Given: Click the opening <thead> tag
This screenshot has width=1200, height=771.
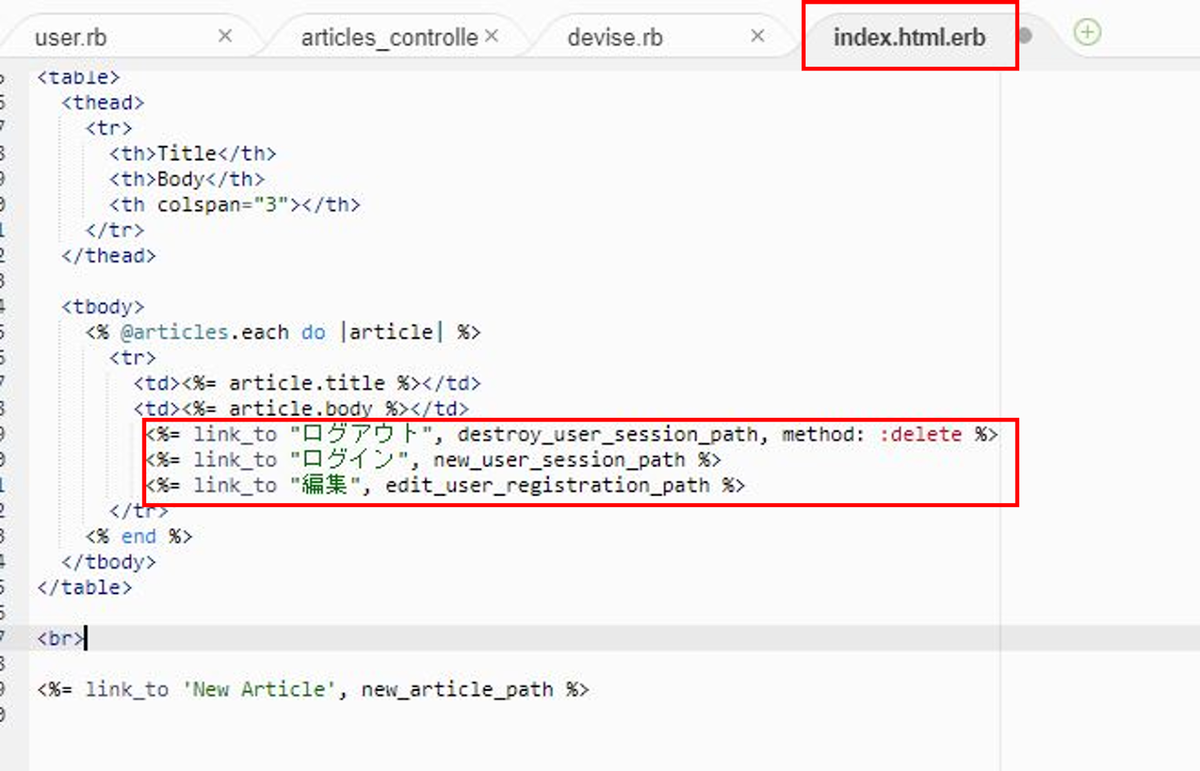Looking at the screenshot, I should click(103, 102).
